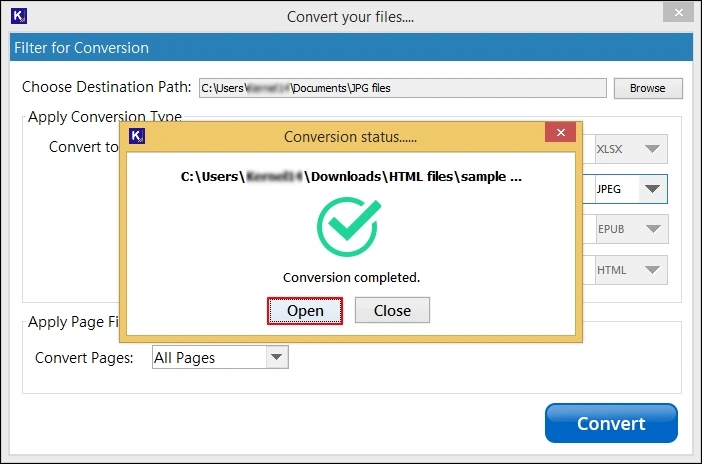Click the green checkmark success icon
The height and width of the screenshot is (464, 702).
click(350, 226)
